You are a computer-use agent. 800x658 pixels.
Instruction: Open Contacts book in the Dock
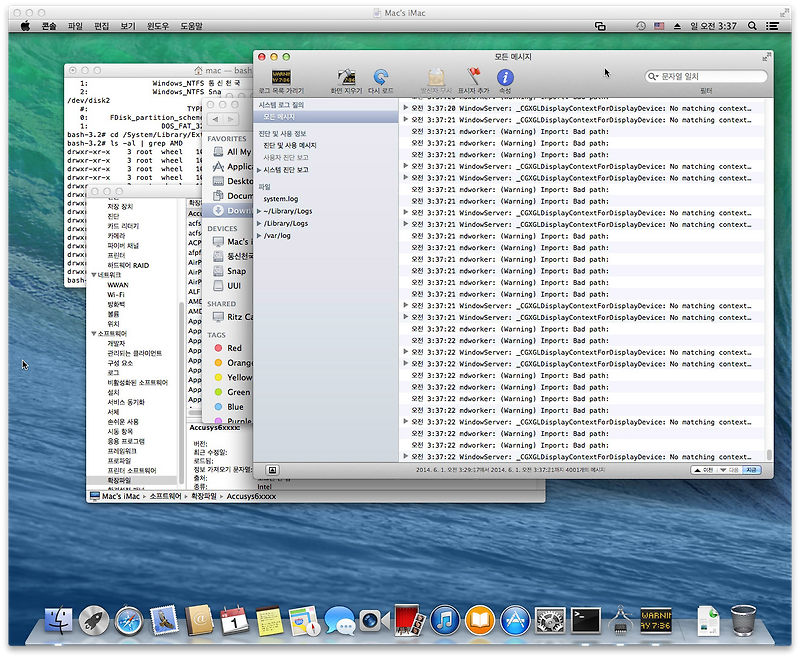pyautogui.click(x=199, y=620)
